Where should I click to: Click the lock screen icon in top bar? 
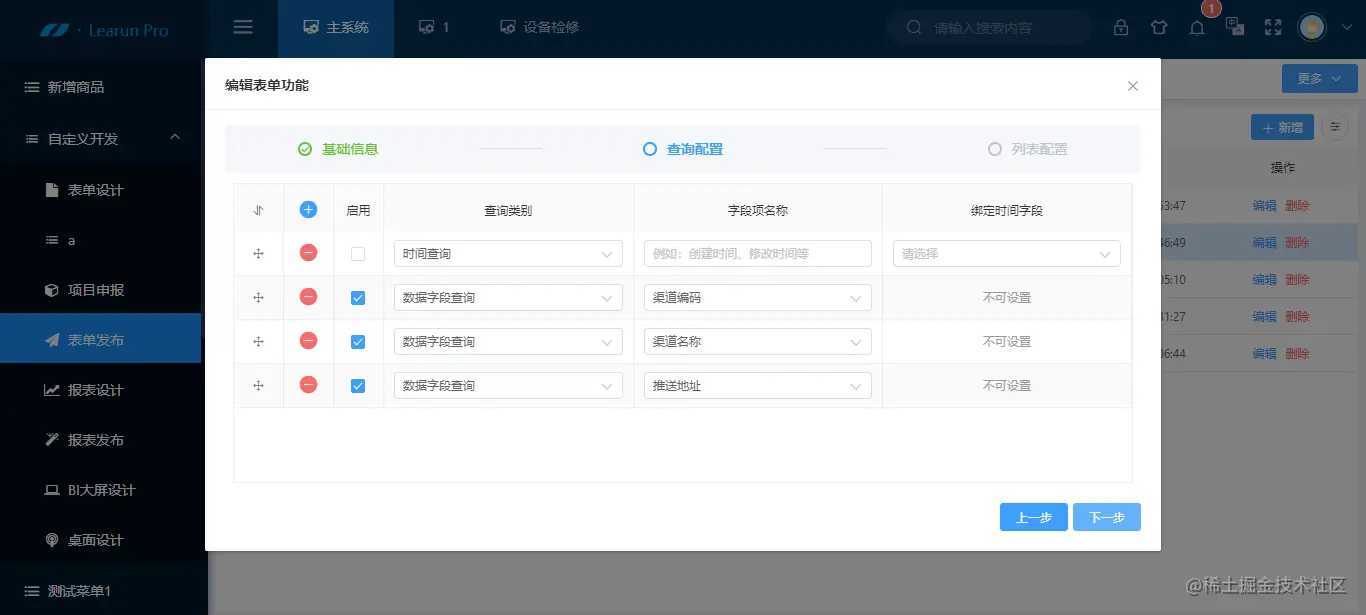1121,27
